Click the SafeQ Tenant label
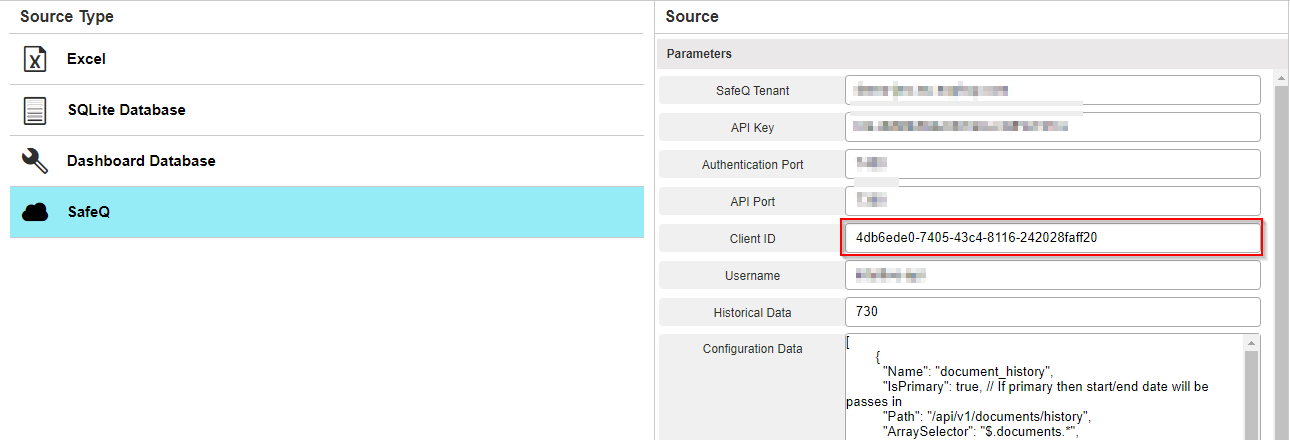The image size is (1290, 440). click(x=752, y=91)
